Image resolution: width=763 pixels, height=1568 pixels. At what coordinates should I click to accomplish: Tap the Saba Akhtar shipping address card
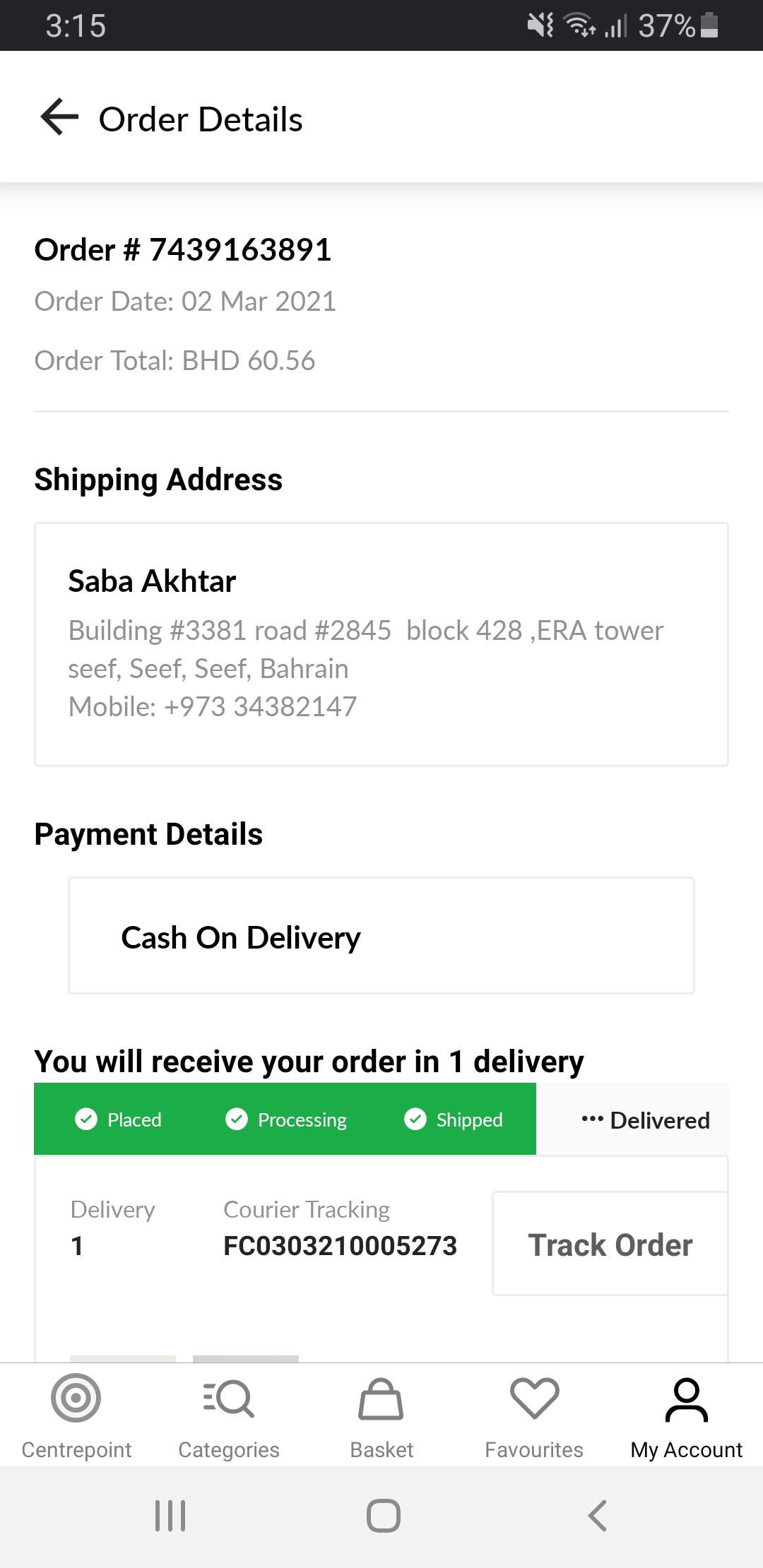pyautogui.click(x=381, y=644)
